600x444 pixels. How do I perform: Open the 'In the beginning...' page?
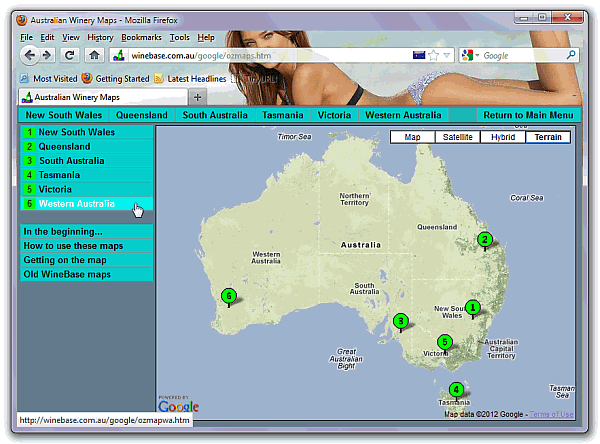(86, 232)
